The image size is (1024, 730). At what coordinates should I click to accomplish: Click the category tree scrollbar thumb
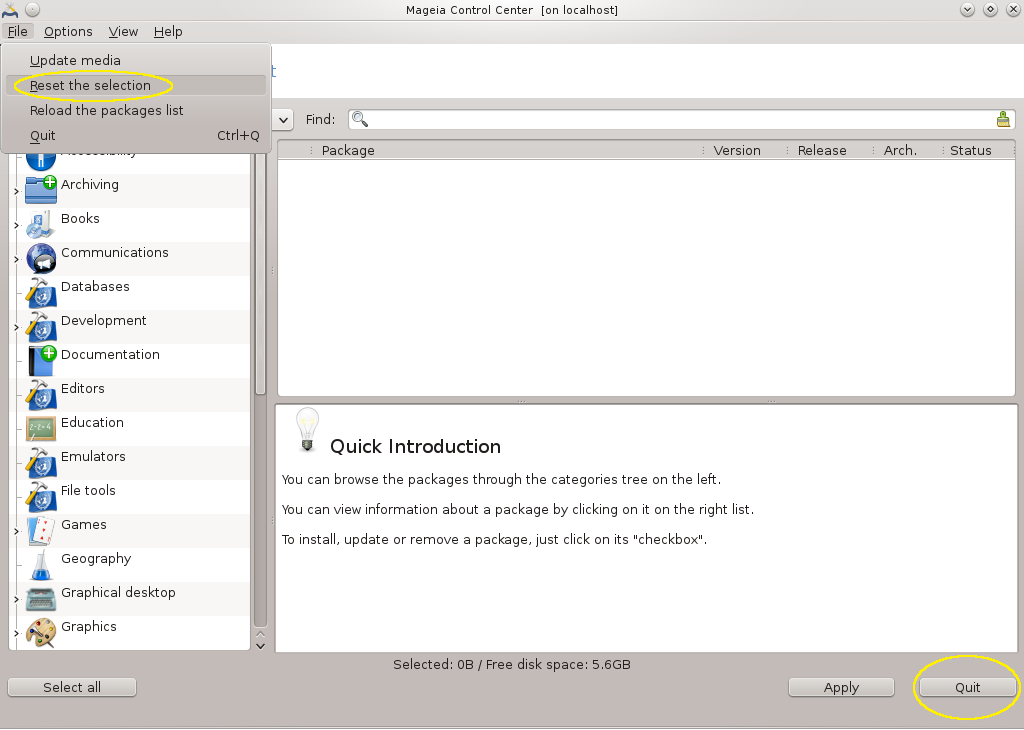[260, 274]
